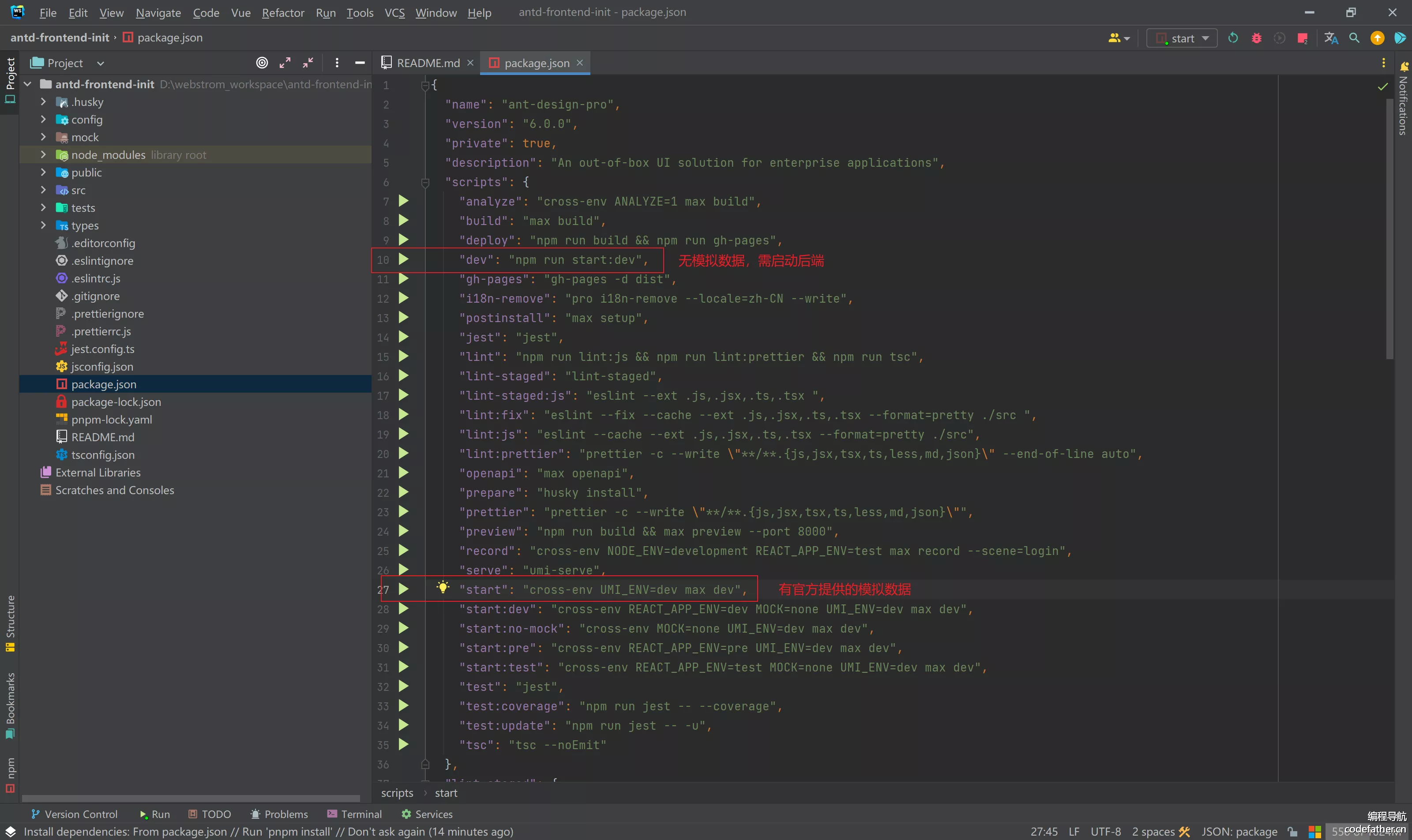1412x840 pixels.
Task: Toggle read-only lock icon in status bar
Action: coord(1292,832)
